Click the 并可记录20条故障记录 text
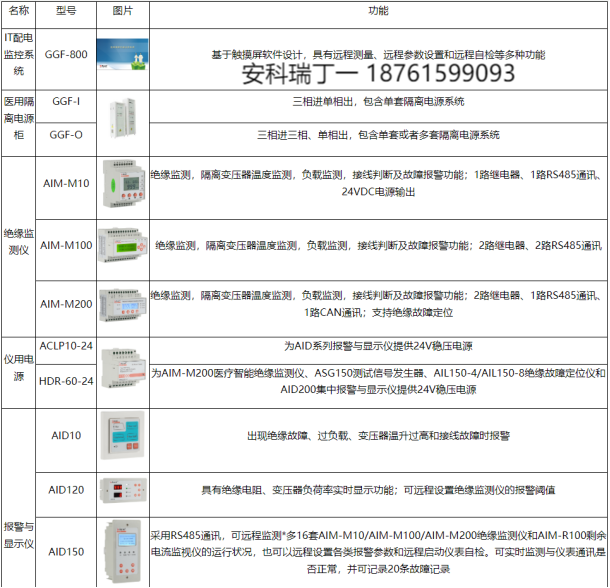Image resolution: width=610 pixels, height=588 pixels. click(x=399, y=569)
